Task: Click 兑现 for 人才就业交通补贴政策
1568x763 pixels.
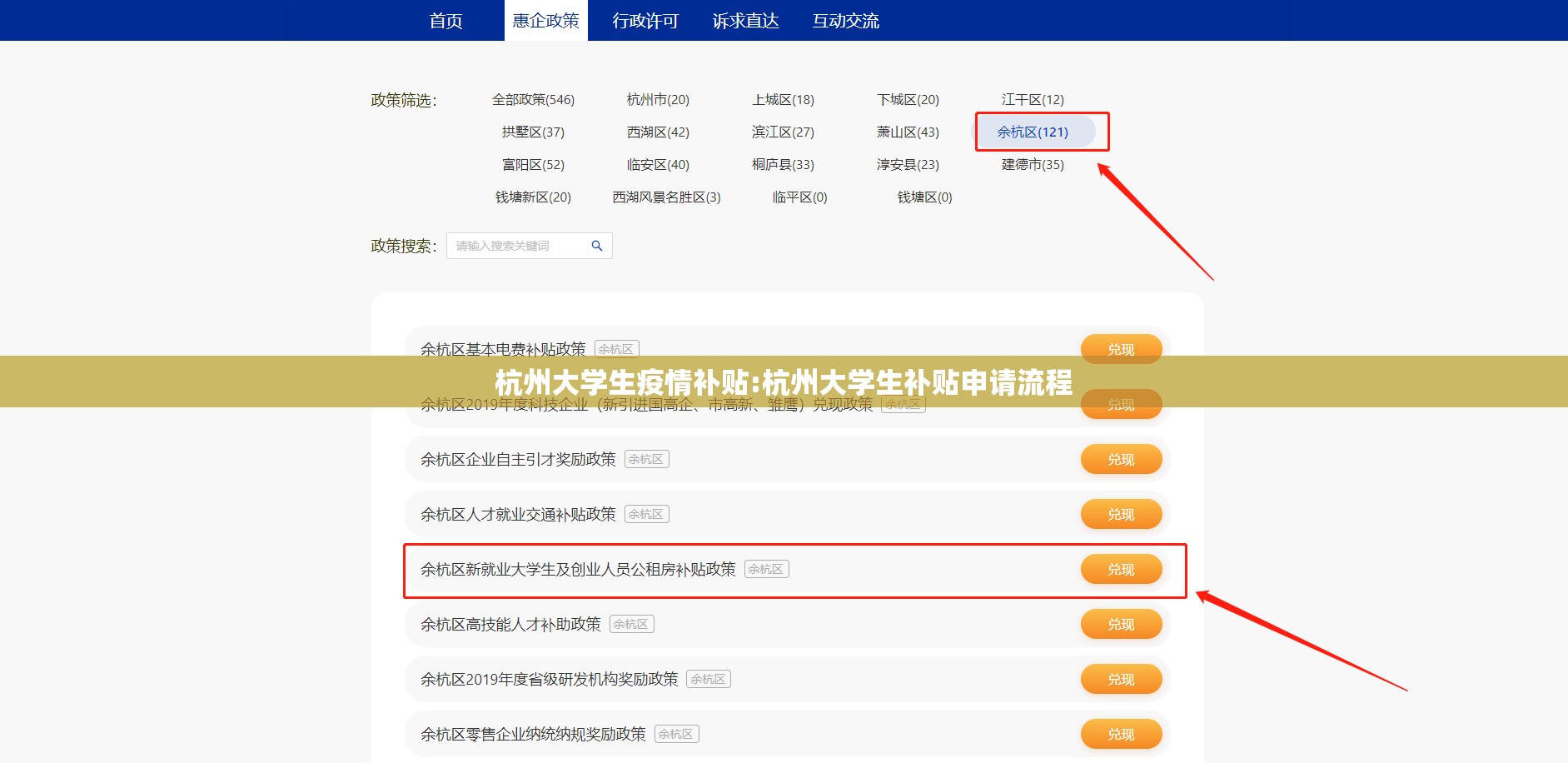Action: [x=1121, y=514]
